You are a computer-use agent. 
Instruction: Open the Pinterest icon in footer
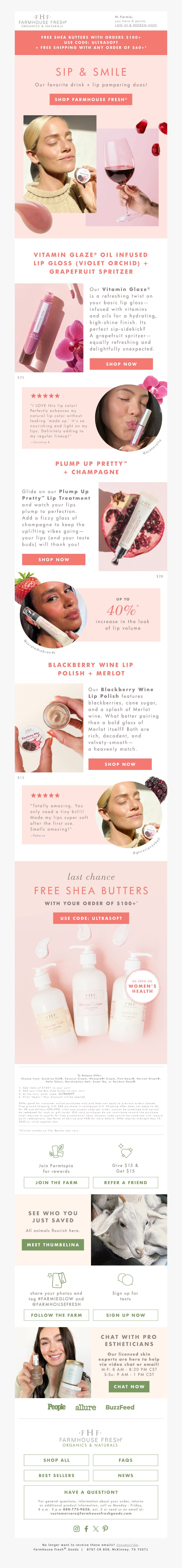click(x=105, y=1528)
